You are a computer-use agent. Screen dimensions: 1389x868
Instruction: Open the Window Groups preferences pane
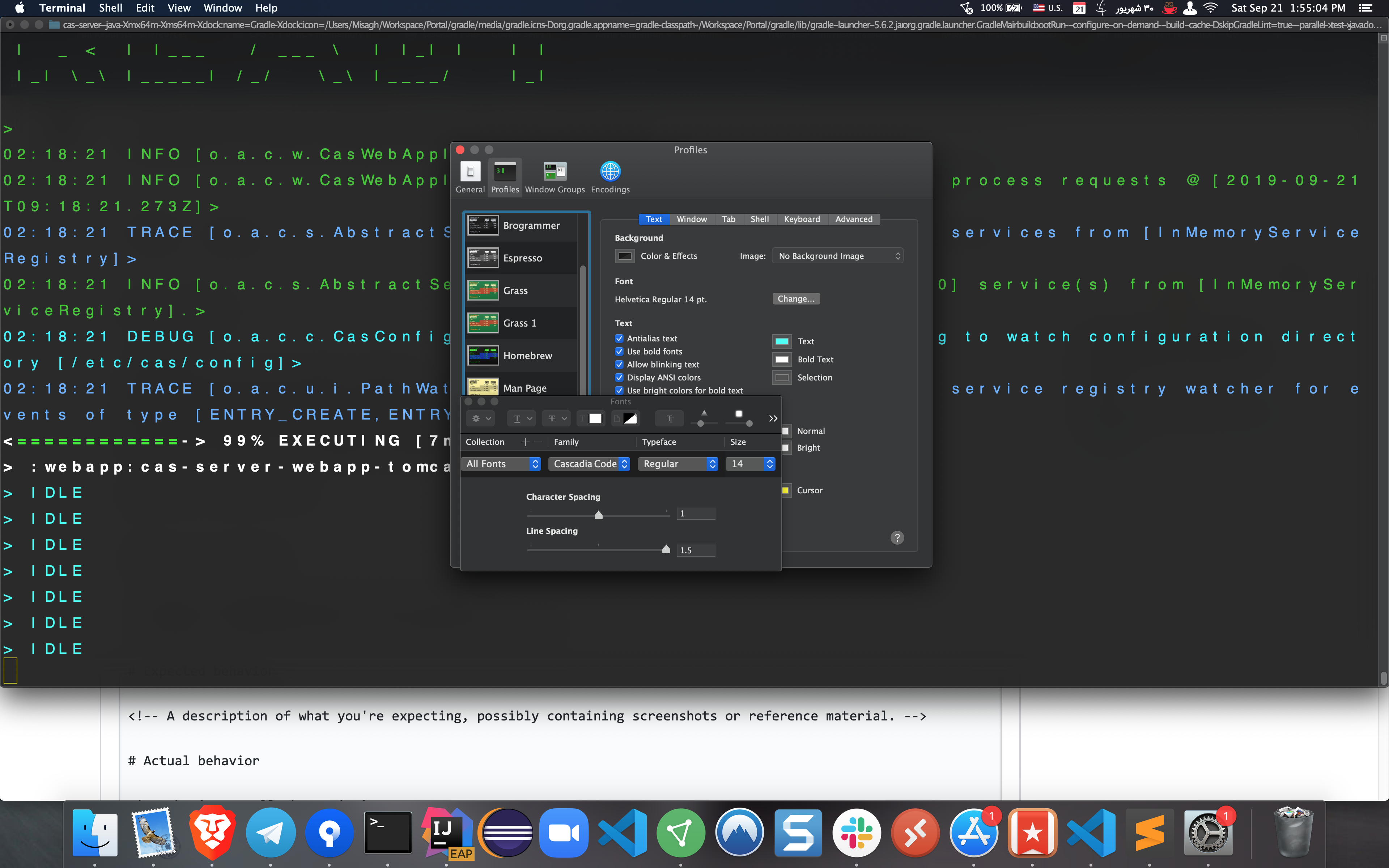[x=555, y=177]
